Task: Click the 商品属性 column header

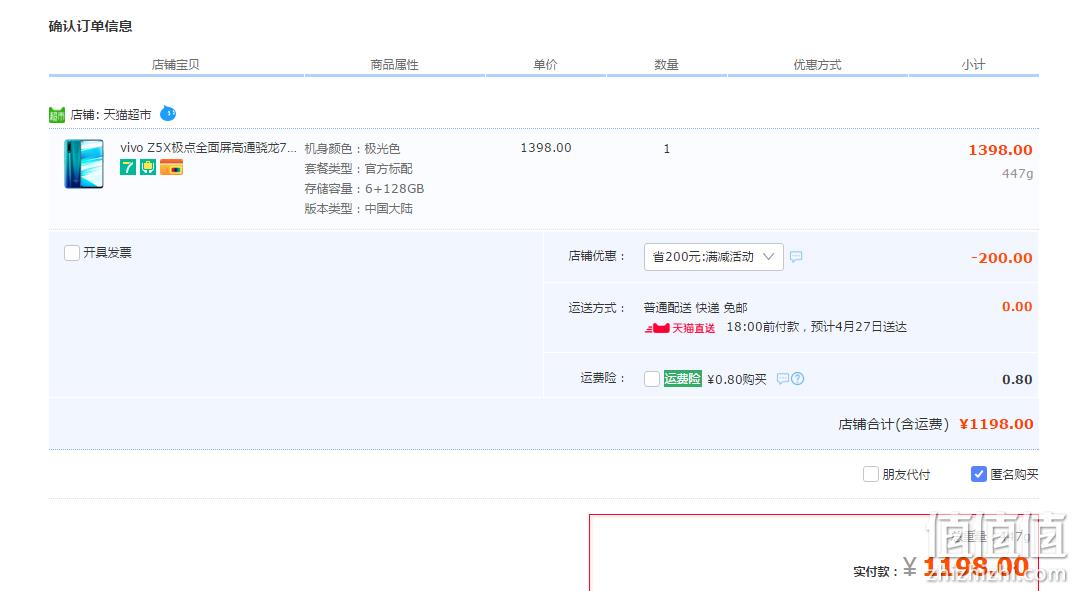Action: click(395, 65)
